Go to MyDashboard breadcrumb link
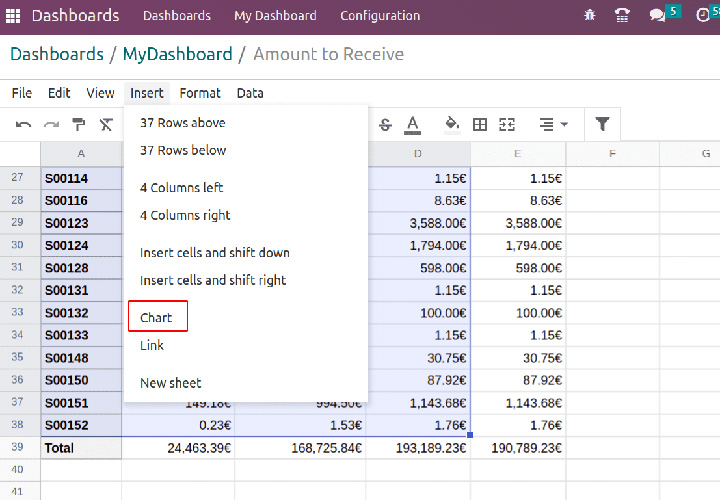Viewport: 720px width, 500px height. [x=177, y=54]
